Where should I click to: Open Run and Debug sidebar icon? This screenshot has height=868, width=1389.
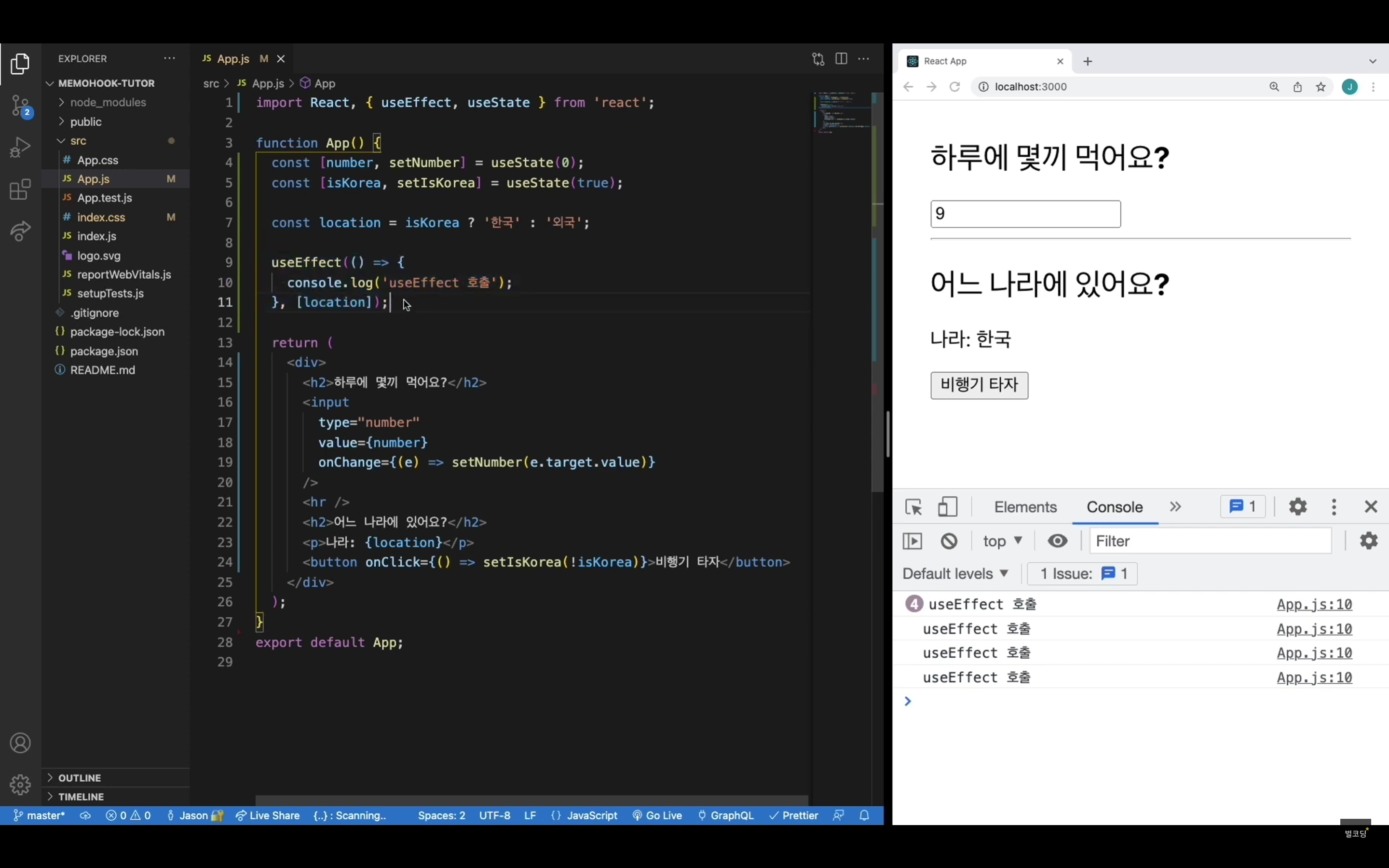21,148
